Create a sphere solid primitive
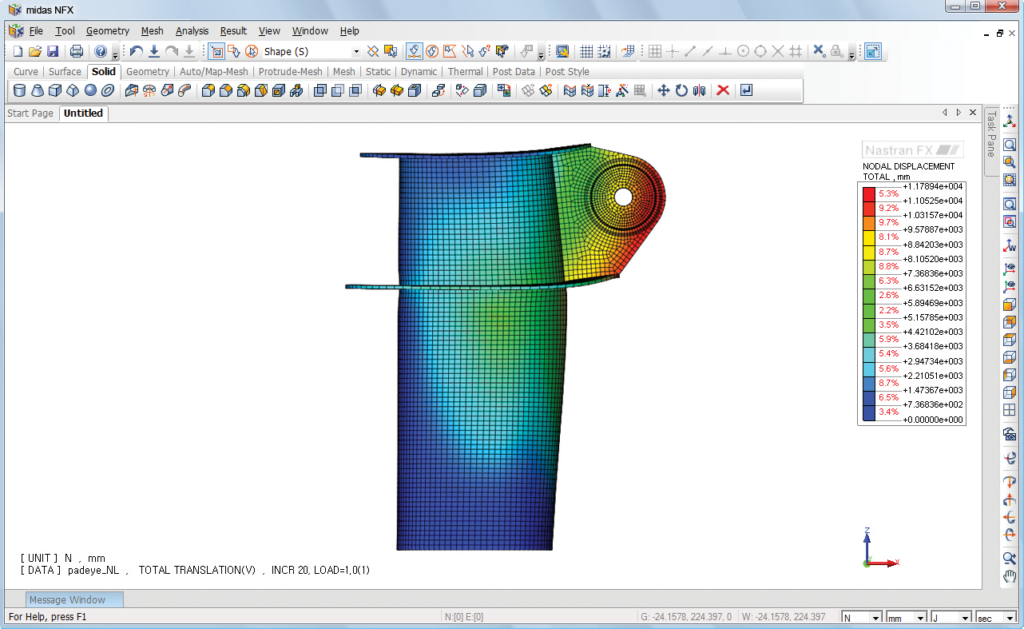This screenshot has width=1024, height=629. (90, 91)
